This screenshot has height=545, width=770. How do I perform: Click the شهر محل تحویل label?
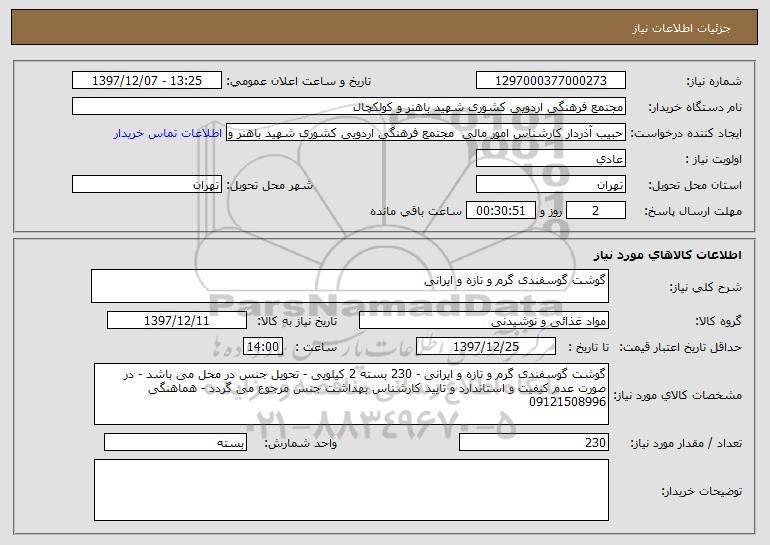point(270,186)
